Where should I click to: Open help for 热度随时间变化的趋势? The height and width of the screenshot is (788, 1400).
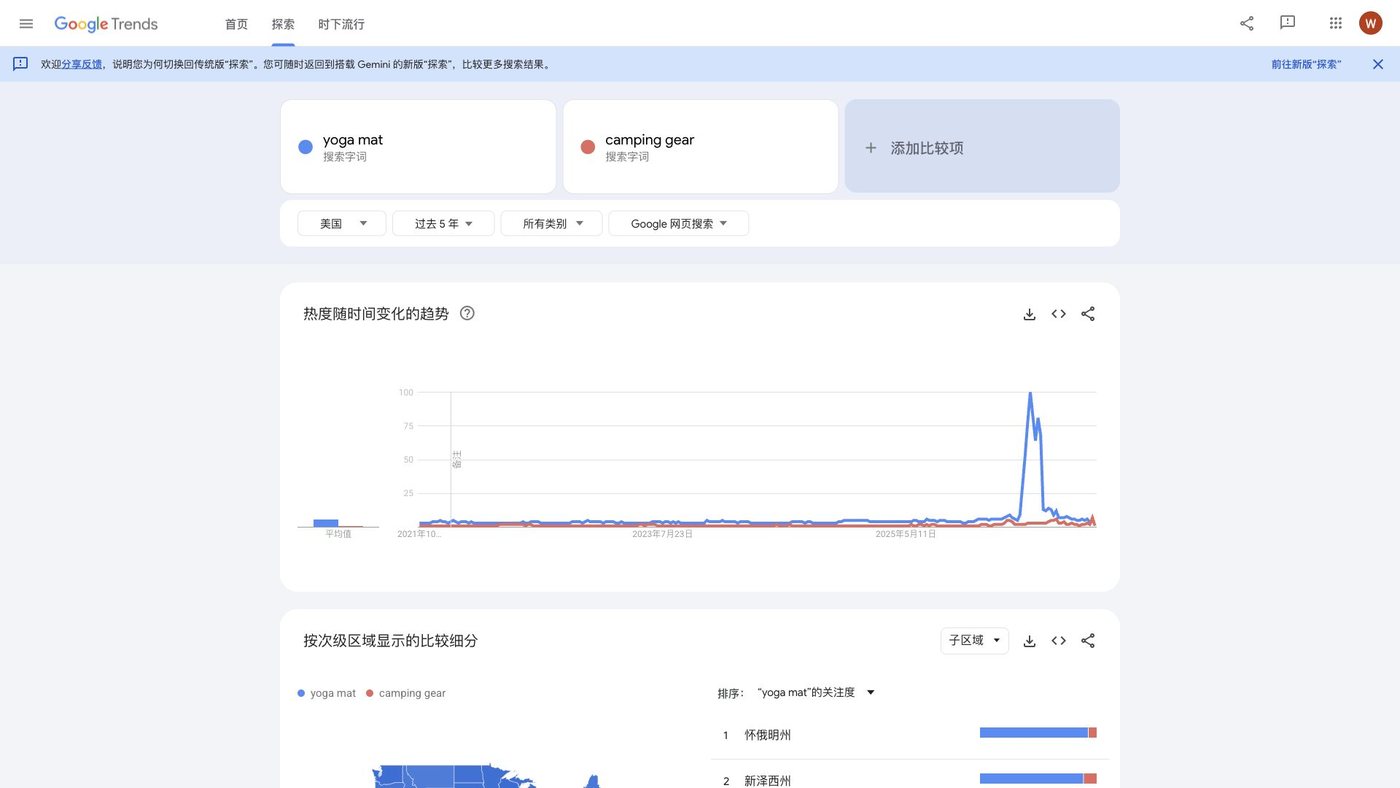(x=467, y=313)
